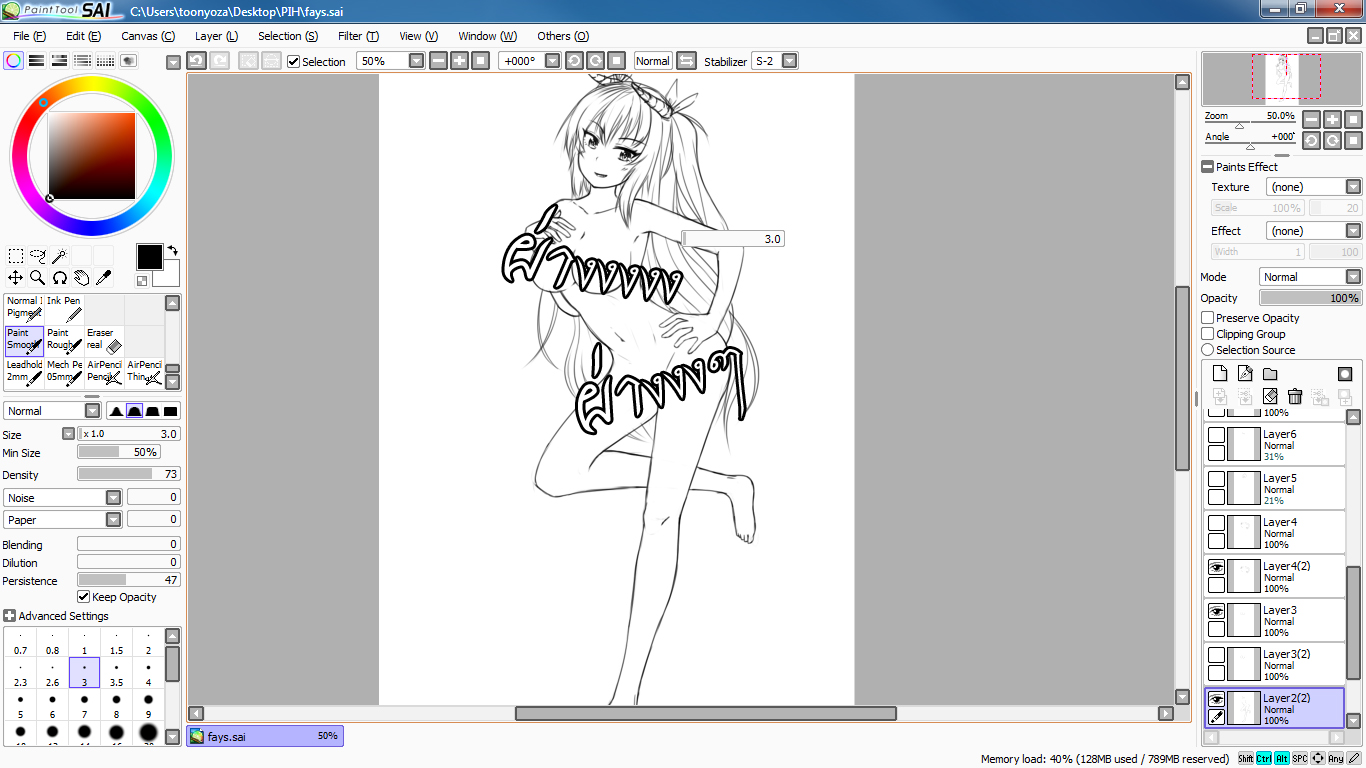Open the Filter menu
The width and height of the screenshot is (1366, 768).
click(358, 36)
